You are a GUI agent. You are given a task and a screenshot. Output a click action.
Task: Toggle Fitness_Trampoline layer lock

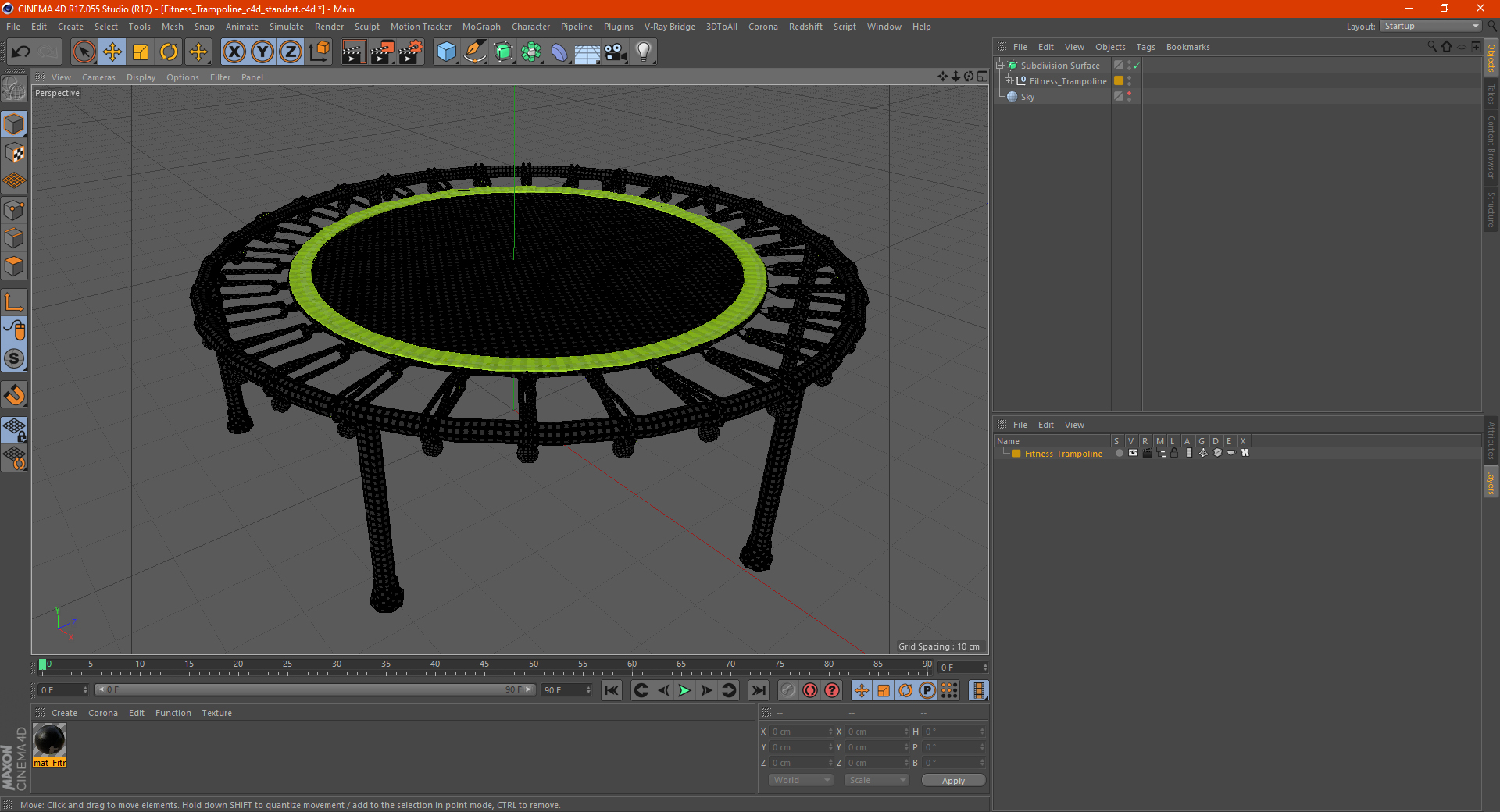click(x=1174, y=453)
